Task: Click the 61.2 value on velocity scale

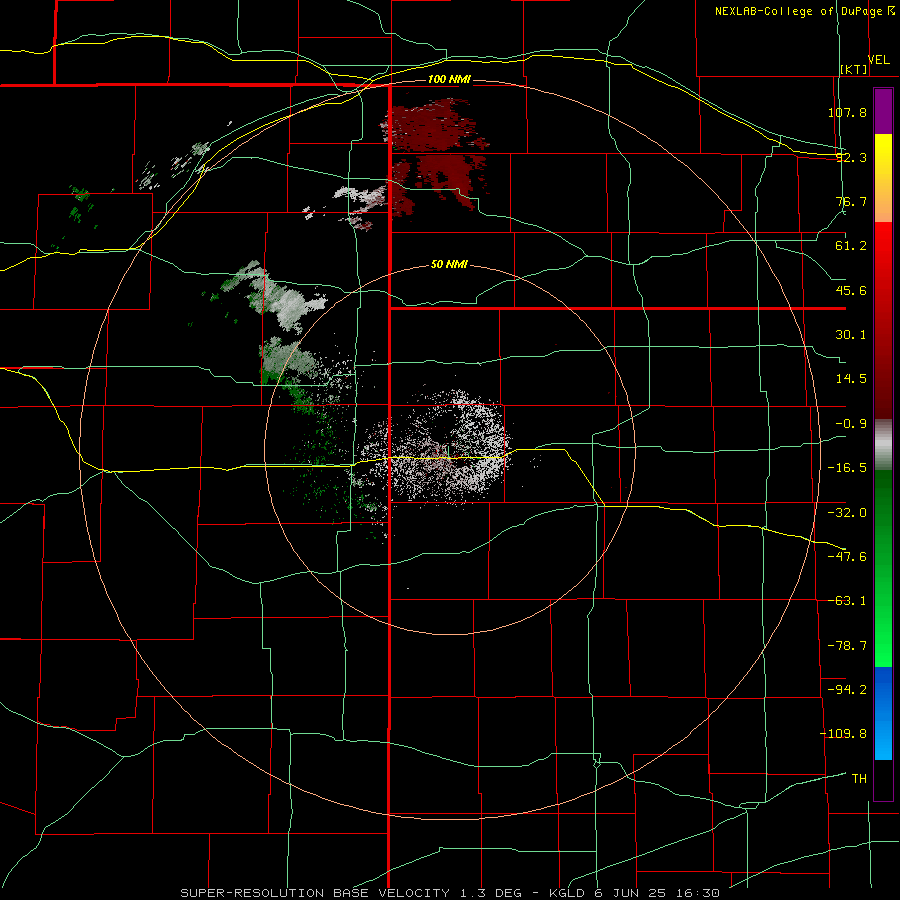Action: (851, 246)
